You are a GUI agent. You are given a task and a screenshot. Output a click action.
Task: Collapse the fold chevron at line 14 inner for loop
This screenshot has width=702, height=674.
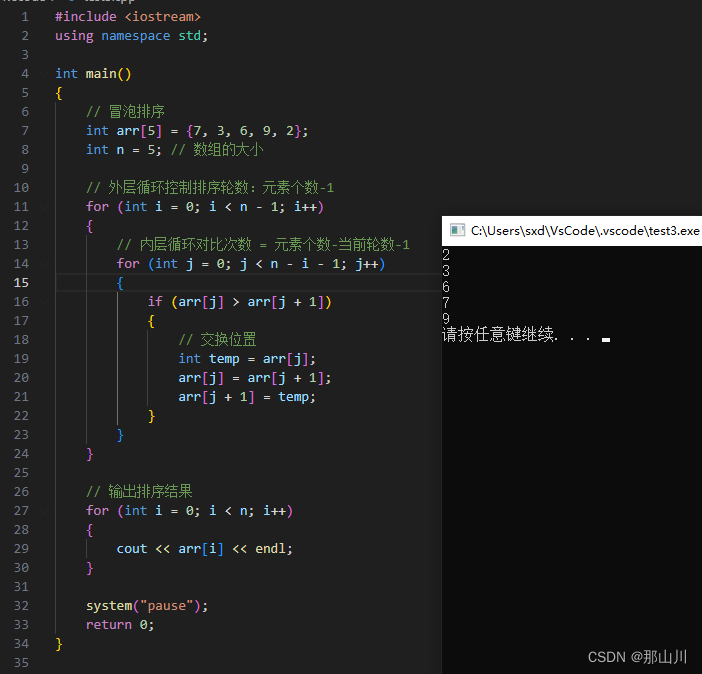pyautogui.click(x=44, y=264)
